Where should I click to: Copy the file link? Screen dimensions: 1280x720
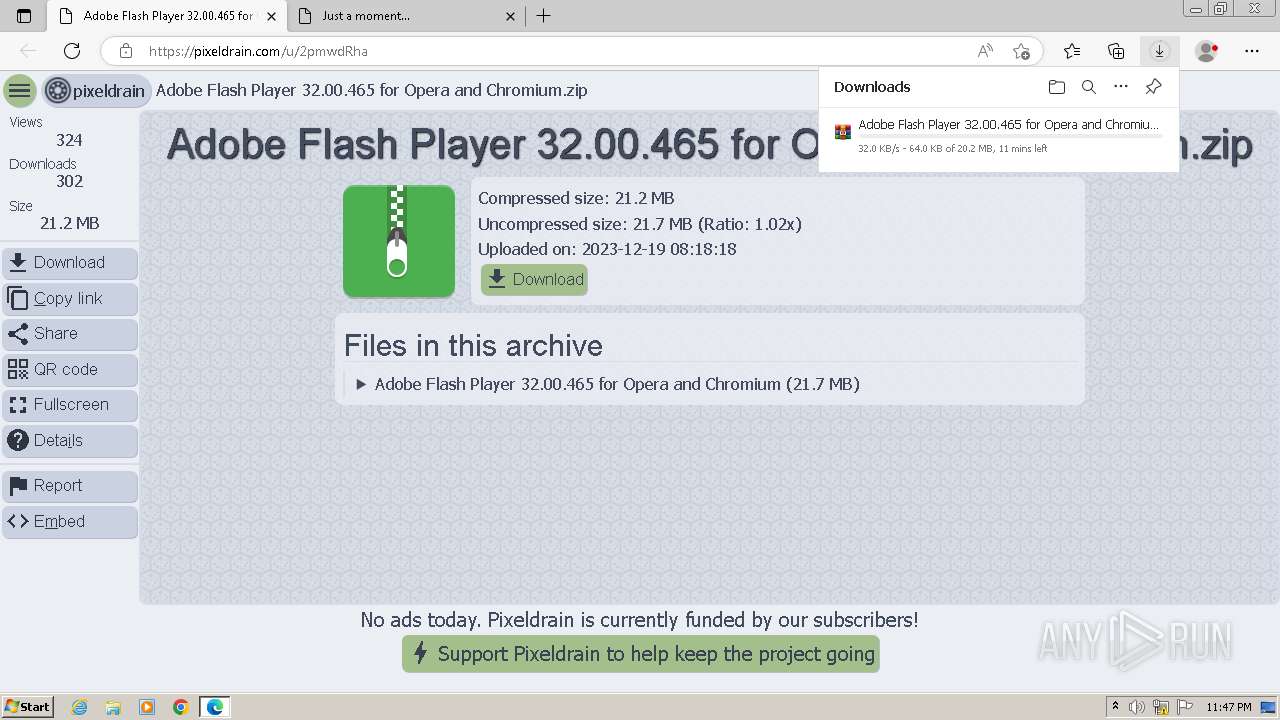pyautogui.click(x=70, y=298)
